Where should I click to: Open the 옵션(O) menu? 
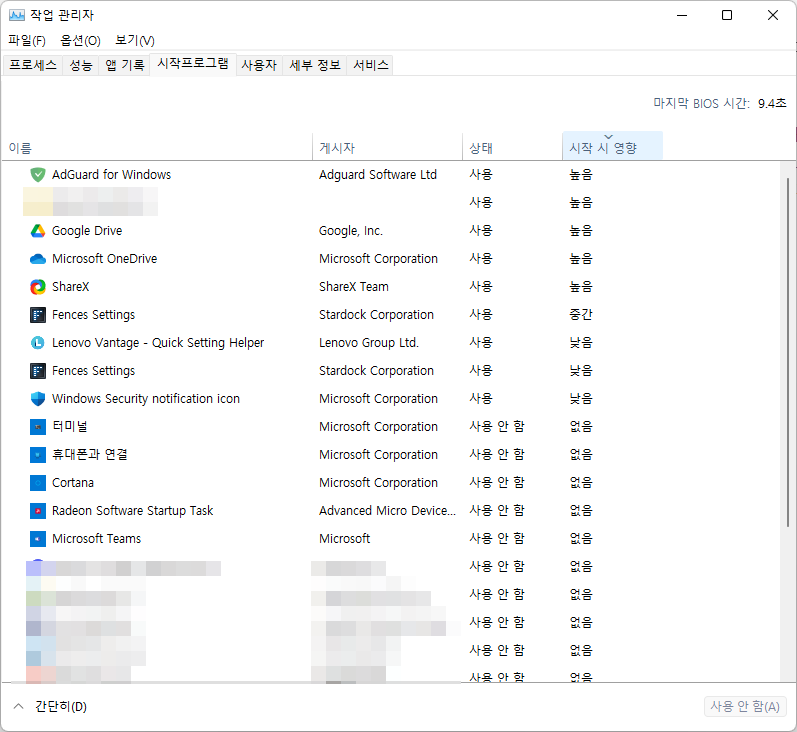pyautogui.click(x=80, y=40)
